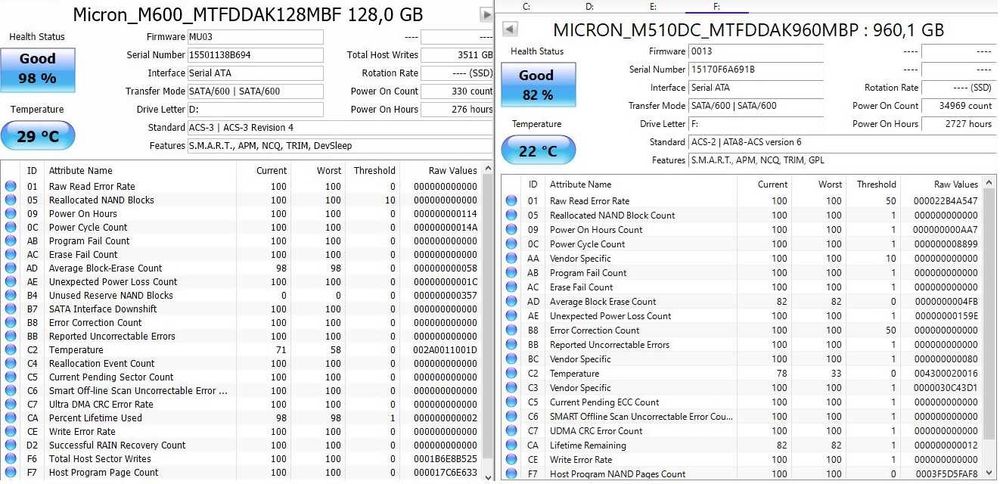Click status orb for Total Host Sector Writes
Image resolution: width=1000 pixels, height=484 pixels.
coord(10,459)
